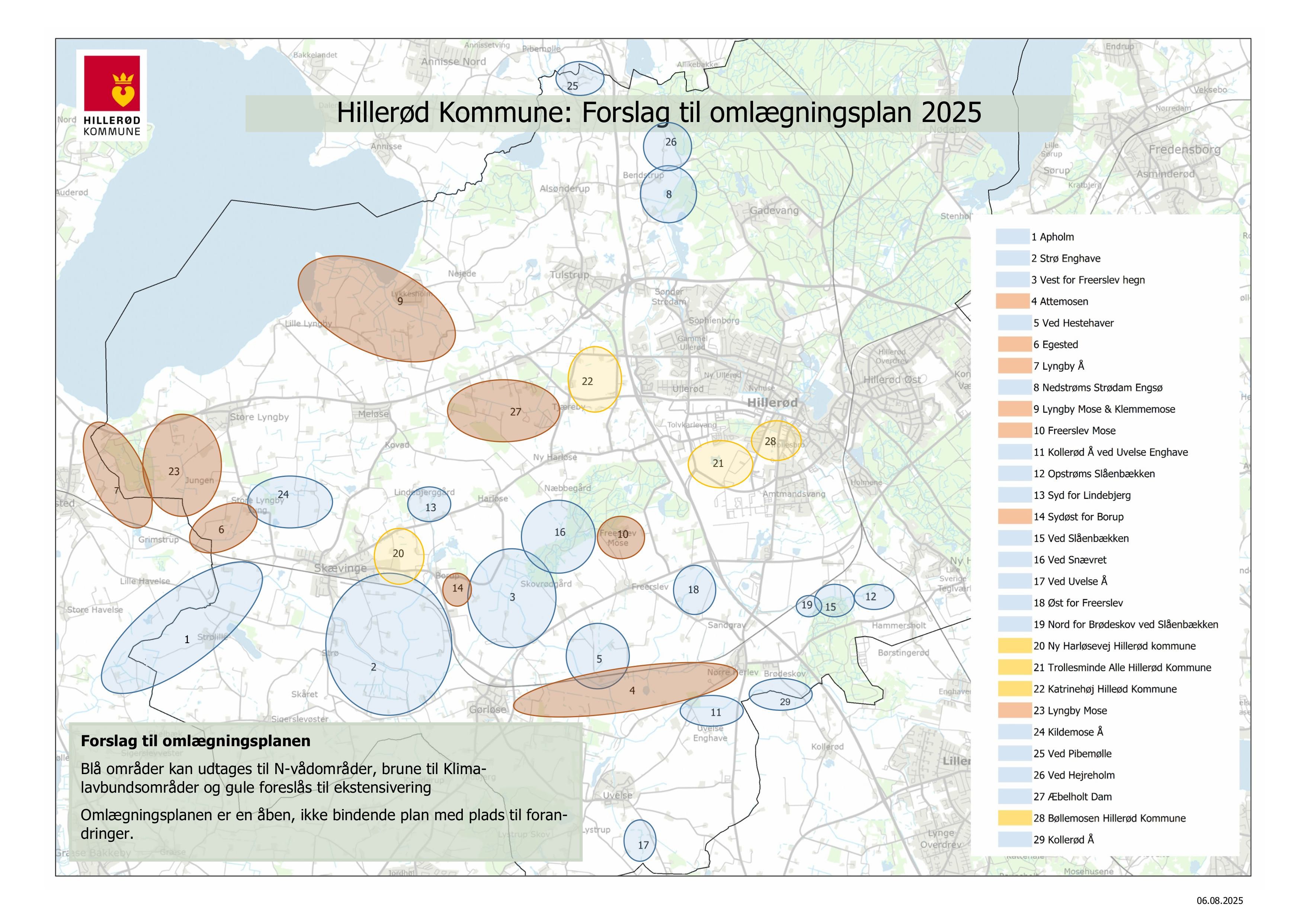The width and height of the screenshot is (1307, 924).
Task: Select orange area 4 Attemosen on map
Action: pos(626,689)
